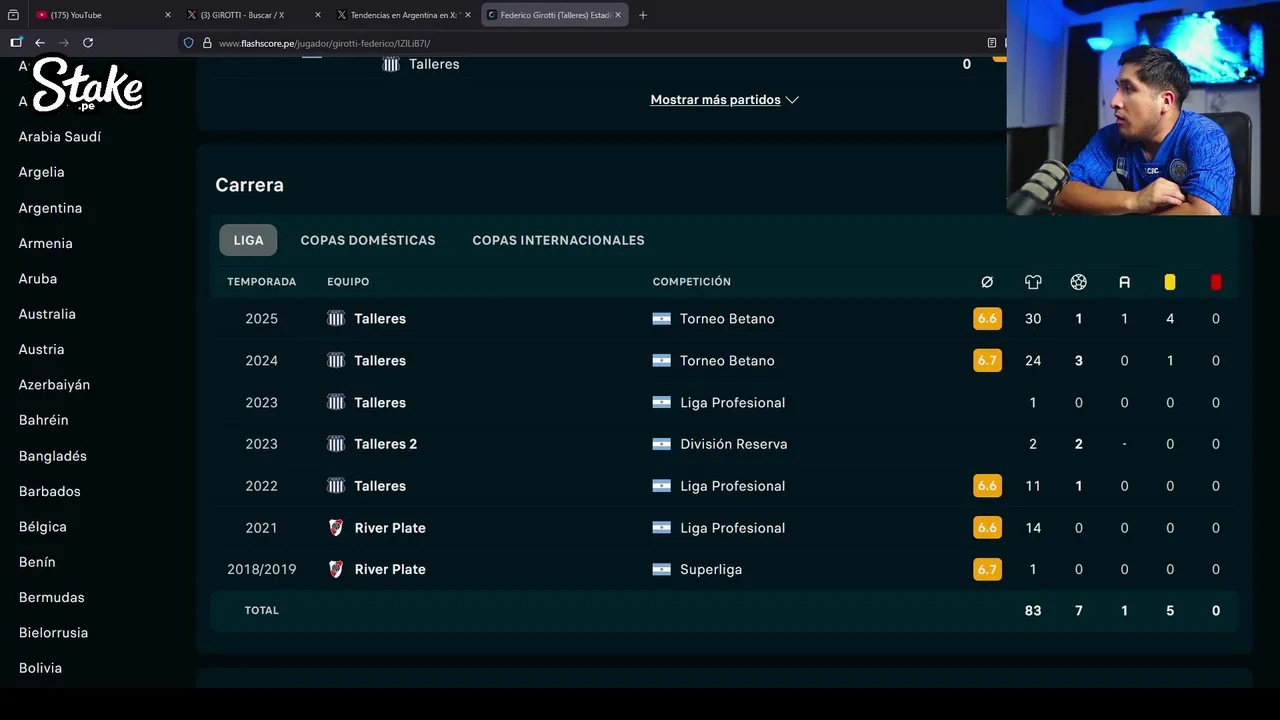Click the goals scored ball icon
Image resolution: width=1280 pixels, height=720 pixels.
tap(1078, 282)
